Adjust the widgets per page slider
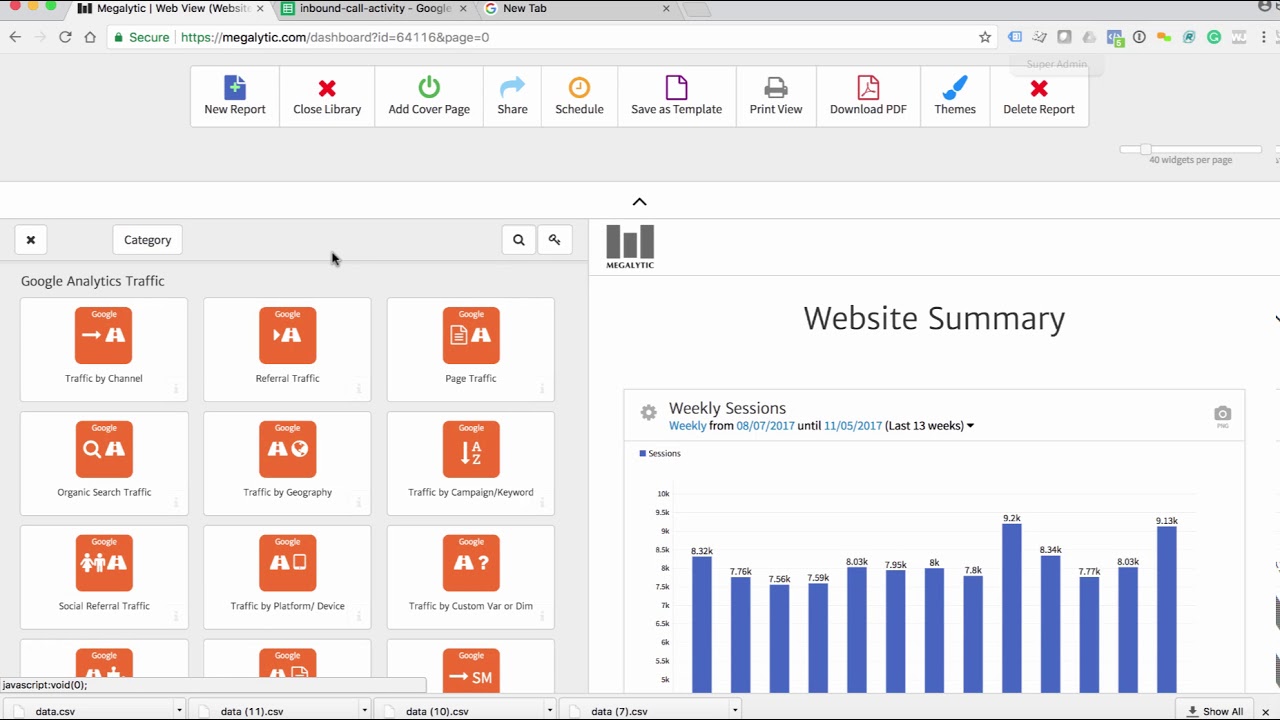 [1146, 149]
